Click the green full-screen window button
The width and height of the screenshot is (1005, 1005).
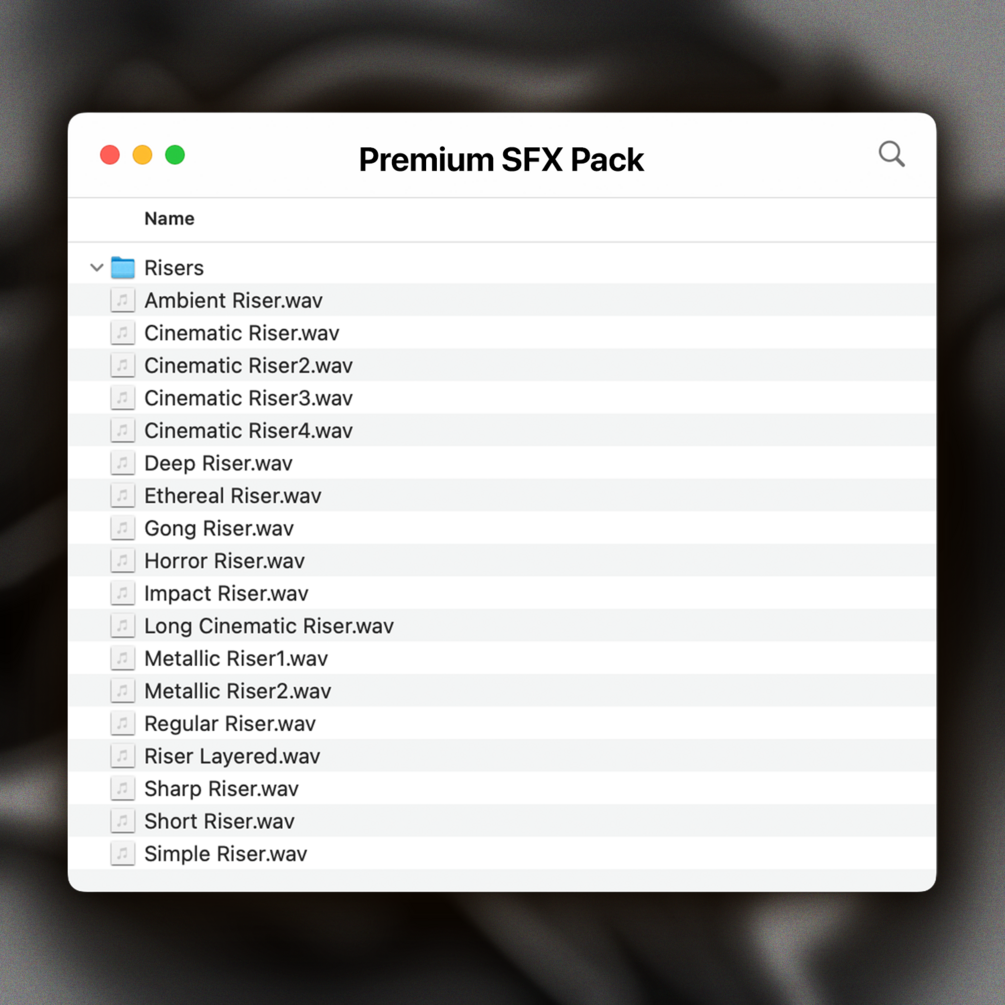[x=175, y=155]
